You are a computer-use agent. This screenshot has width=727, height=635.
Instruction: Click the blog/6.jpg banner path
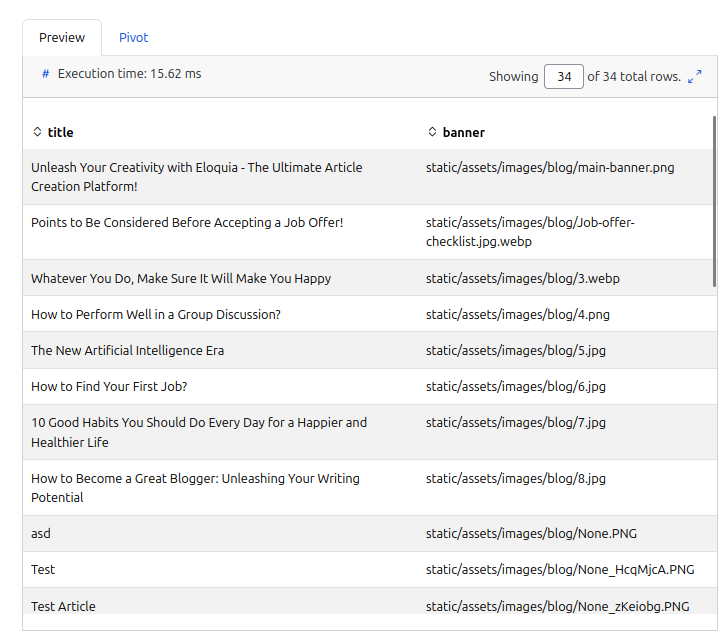coord(516,387)
